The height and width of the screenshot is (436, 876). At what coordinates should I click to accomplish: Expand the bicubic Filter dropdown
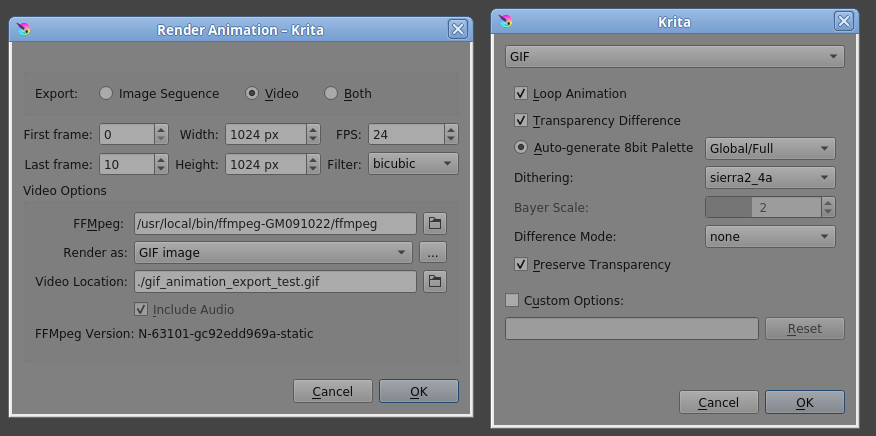coord(413,163)
